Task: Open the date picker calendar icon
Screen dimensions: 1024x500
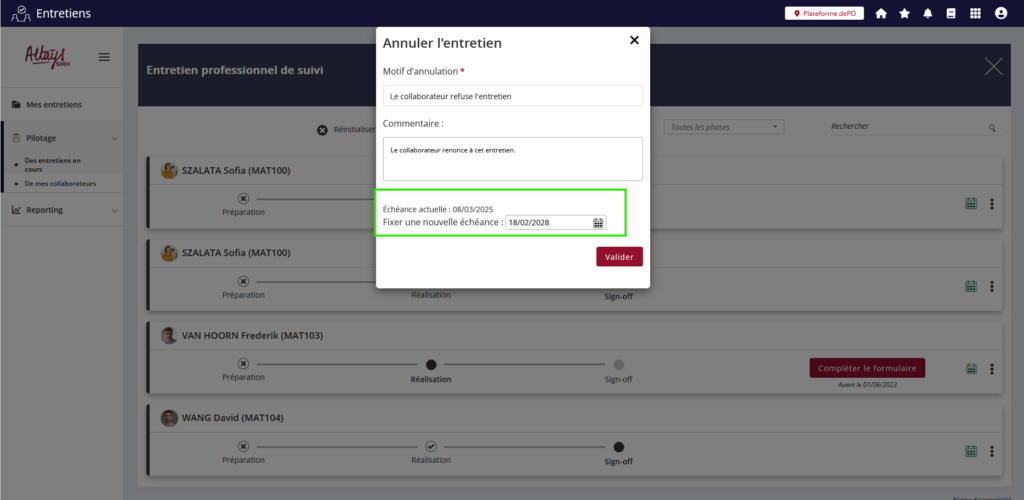Action: point(598,223)
